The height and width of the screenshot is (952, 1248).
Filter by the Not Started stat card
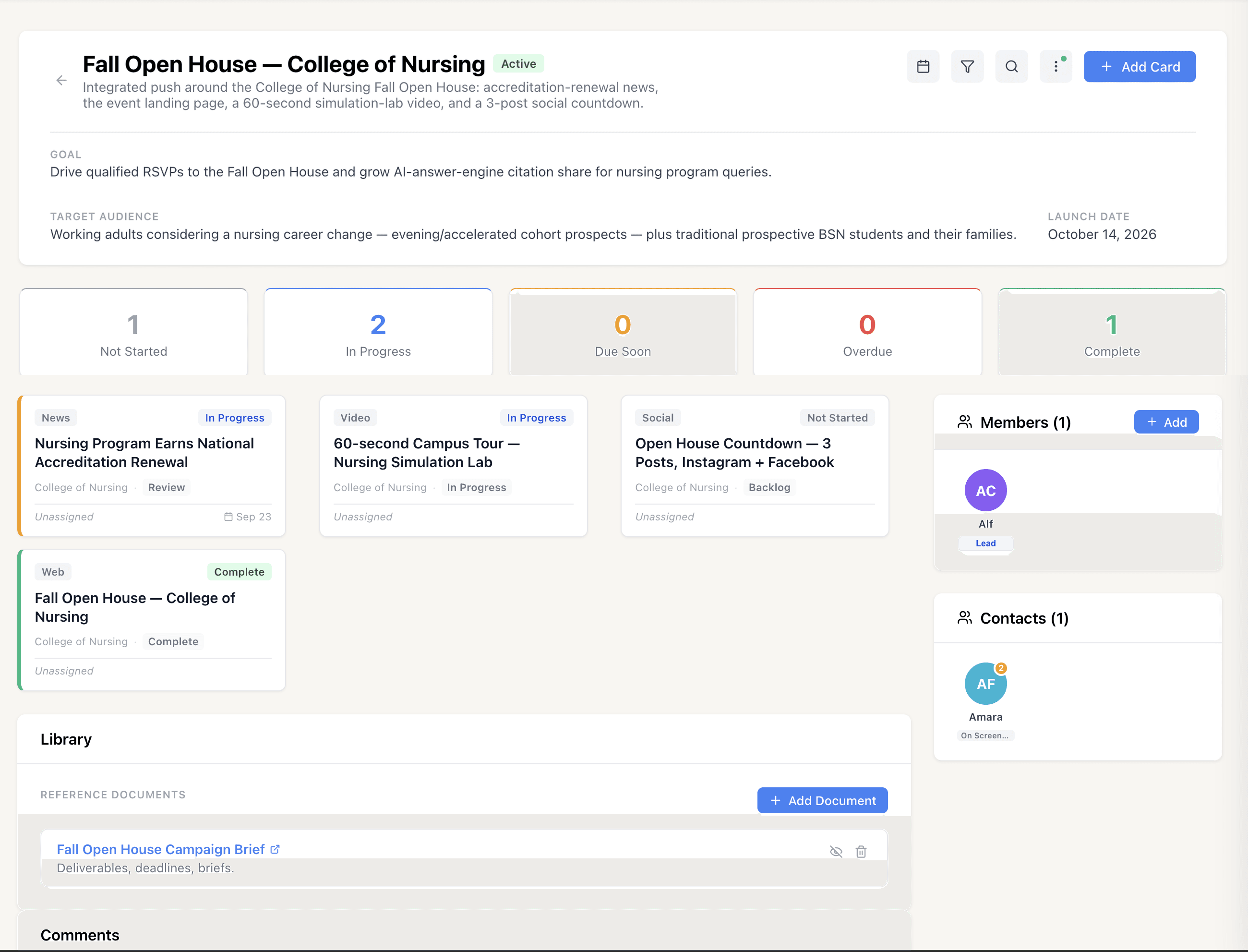point(134,332)
